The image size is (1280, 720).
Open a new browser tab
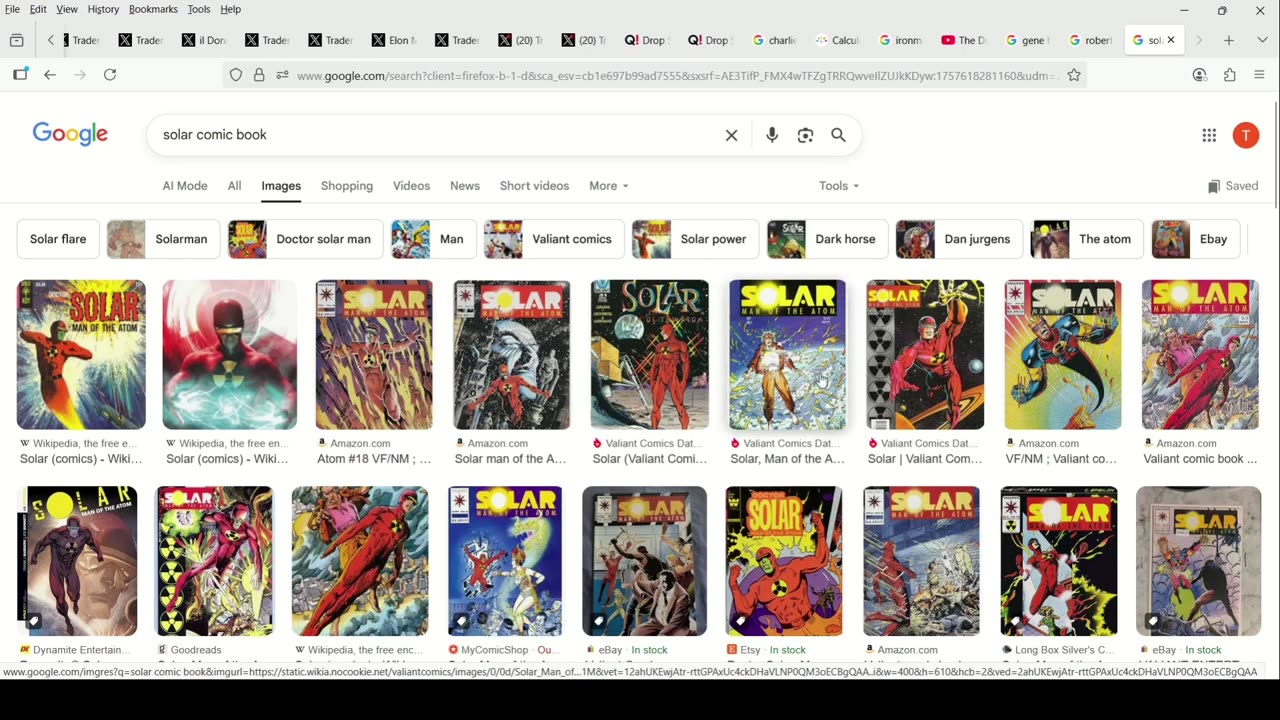pos(1229,40)
